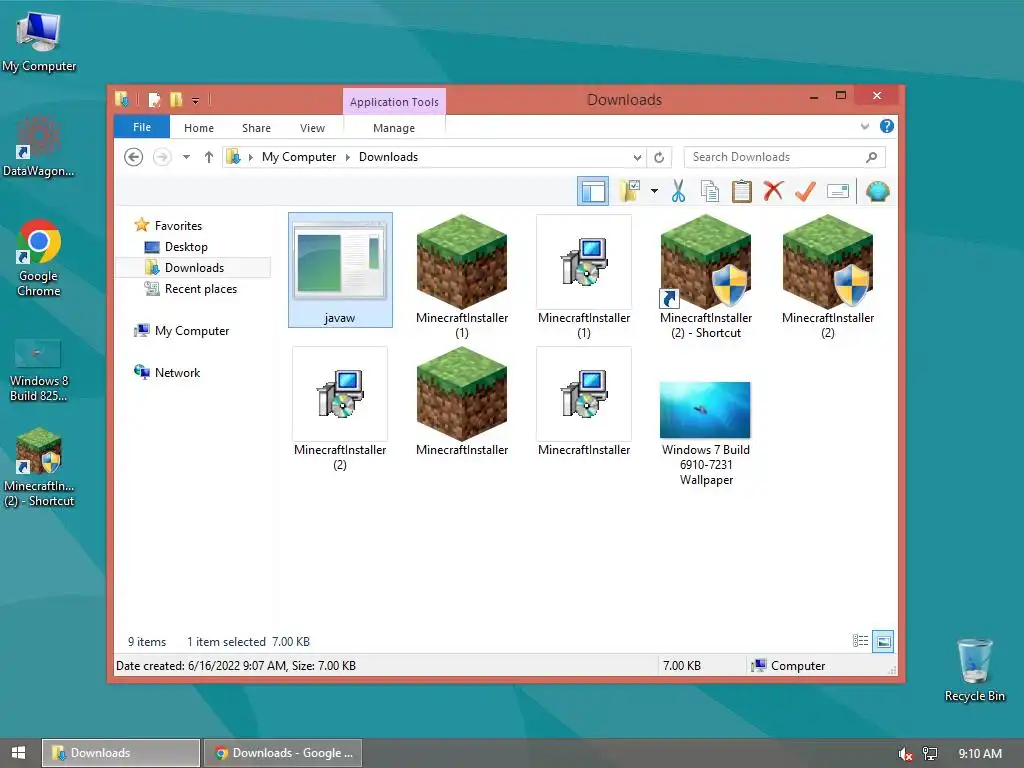Click the blue shell toolbar icon
The width and height of the screenshot is (1024, 768).
point(877,191)
